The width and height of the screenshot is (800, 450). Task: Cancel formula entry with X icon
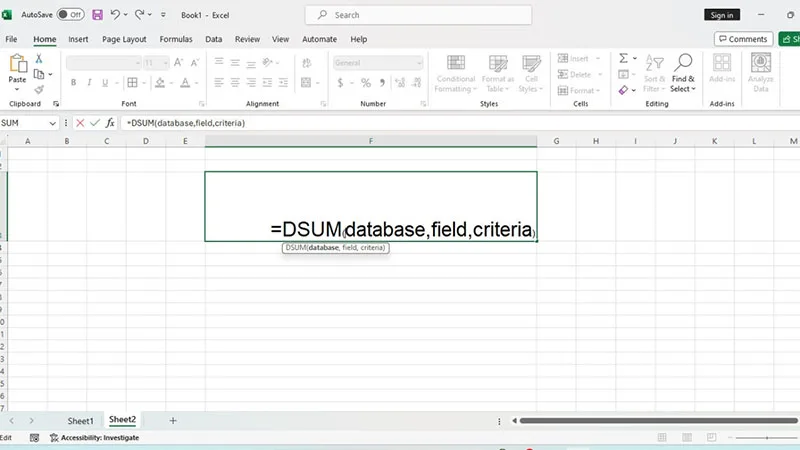[x=80, y=123]
